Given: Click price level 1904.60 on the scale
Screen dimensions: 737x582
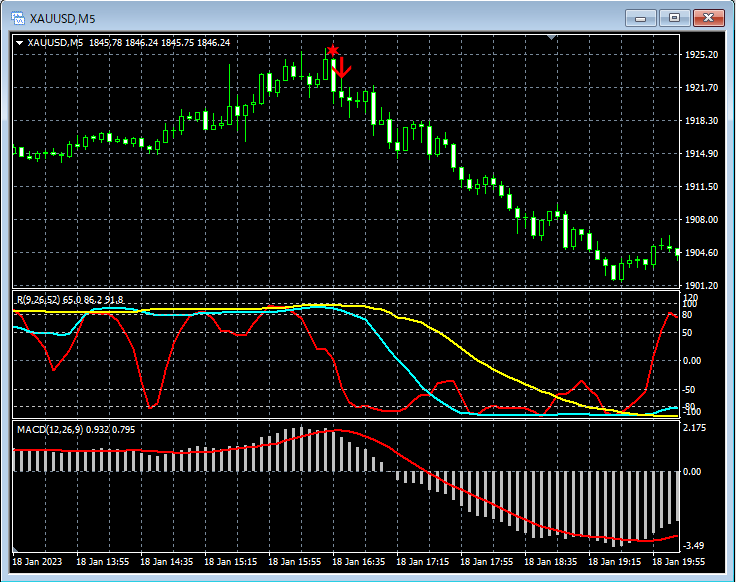Looking at the screenshot, I should [701, 252].
